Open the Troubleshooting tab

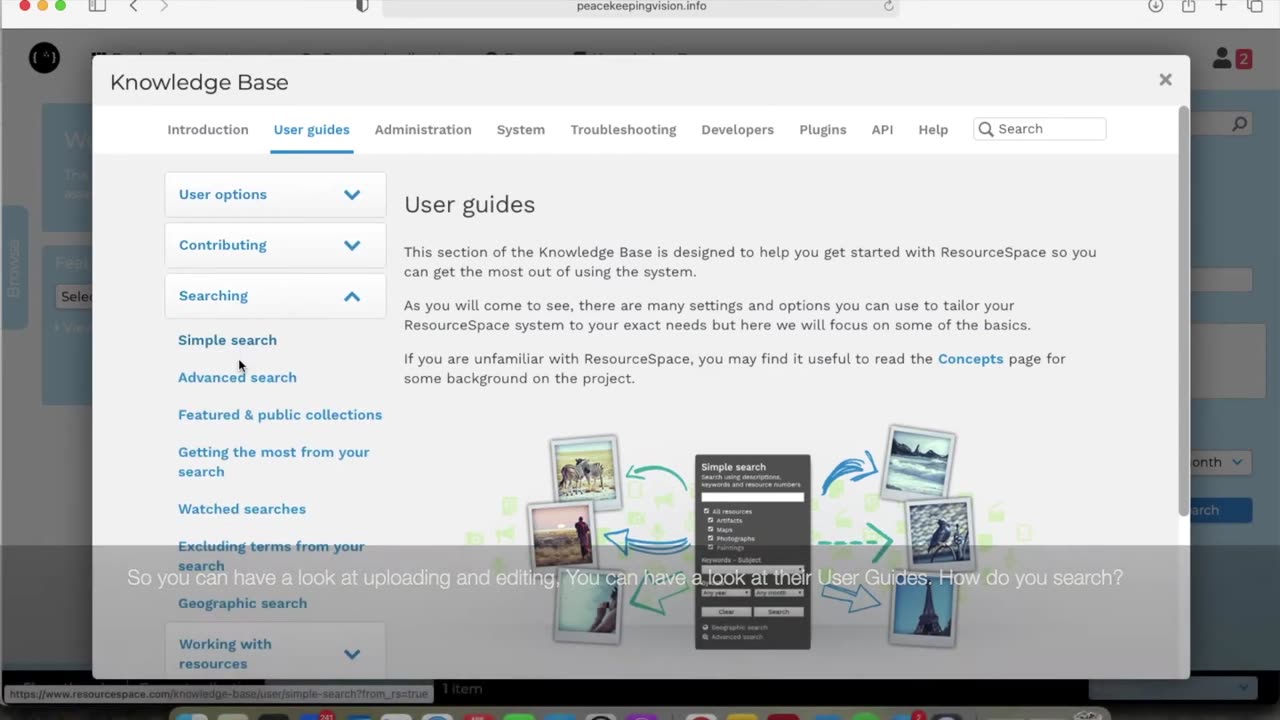click(623, 130)
